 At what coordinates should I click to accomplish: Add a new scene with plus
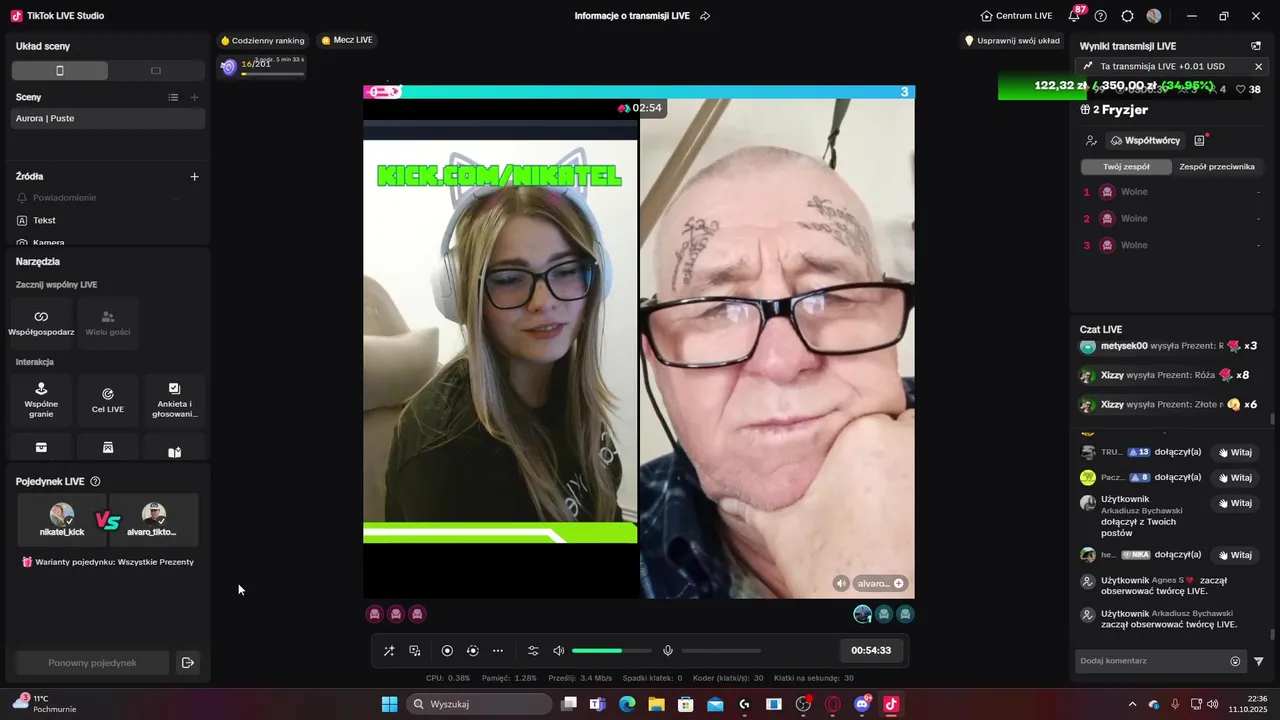(x=195, y=97)
